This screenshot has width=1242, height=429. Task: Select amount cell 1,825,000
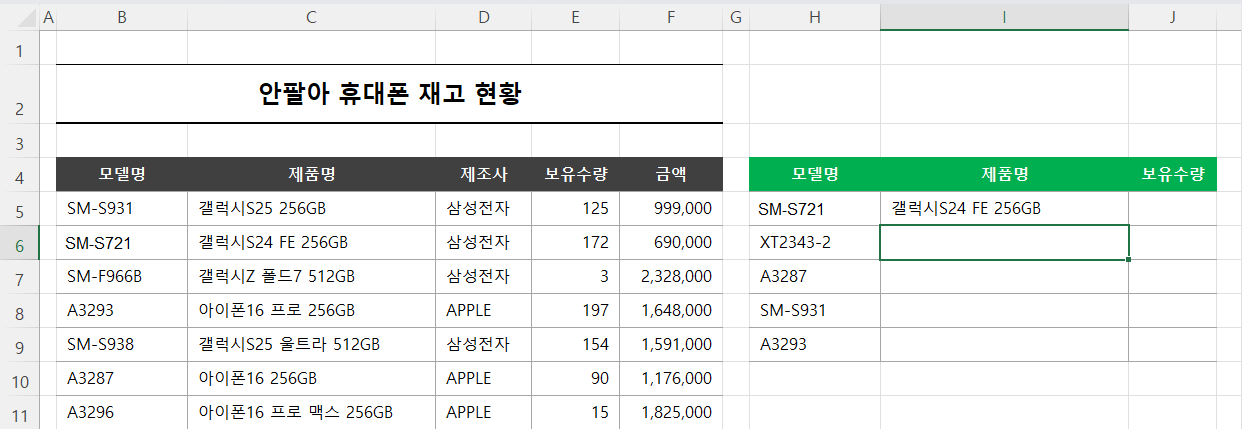tap(671, 412)
